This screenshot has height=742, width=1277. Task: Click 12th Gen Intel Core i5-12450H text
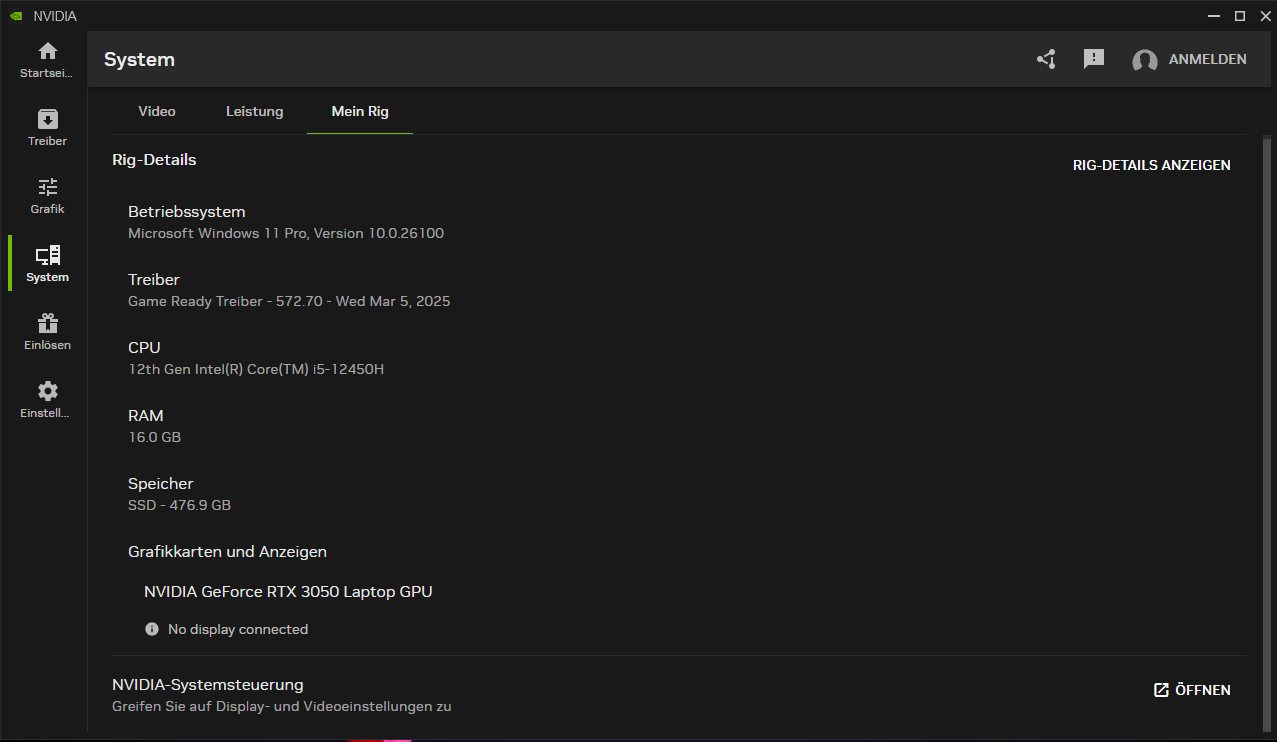[256, 369]
